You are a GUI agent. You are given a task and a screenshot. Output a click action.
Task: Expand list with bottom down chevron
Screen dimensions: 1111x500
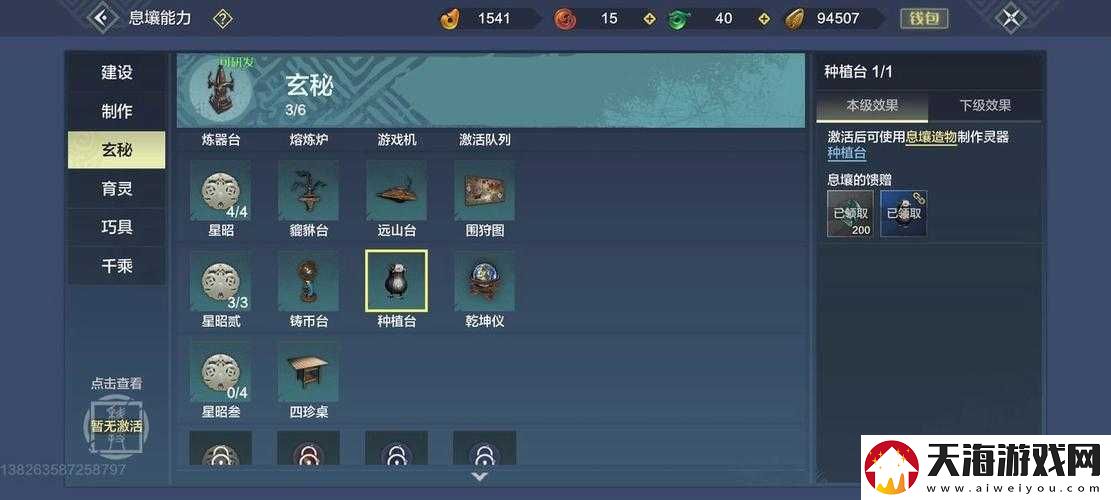[x=480, y=477]
